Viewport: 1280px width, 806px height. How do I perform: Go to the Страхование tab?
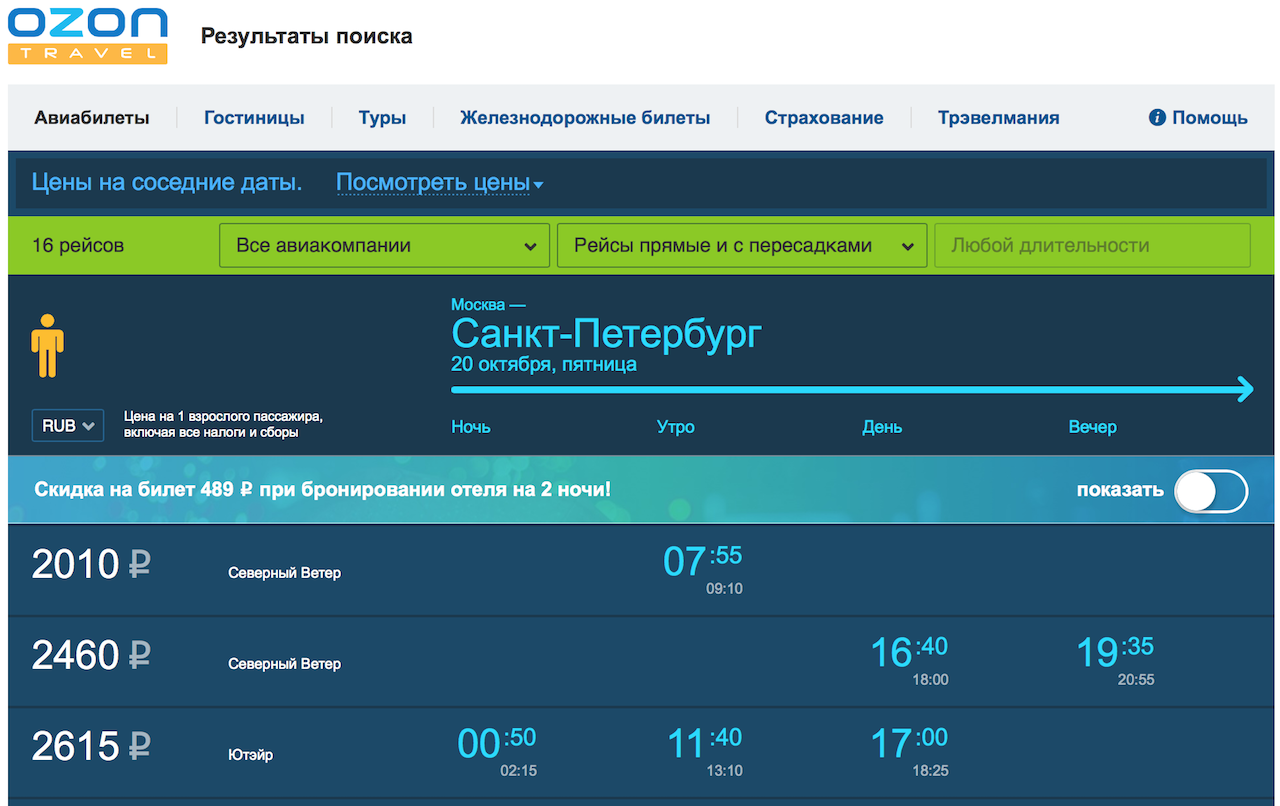824,118
